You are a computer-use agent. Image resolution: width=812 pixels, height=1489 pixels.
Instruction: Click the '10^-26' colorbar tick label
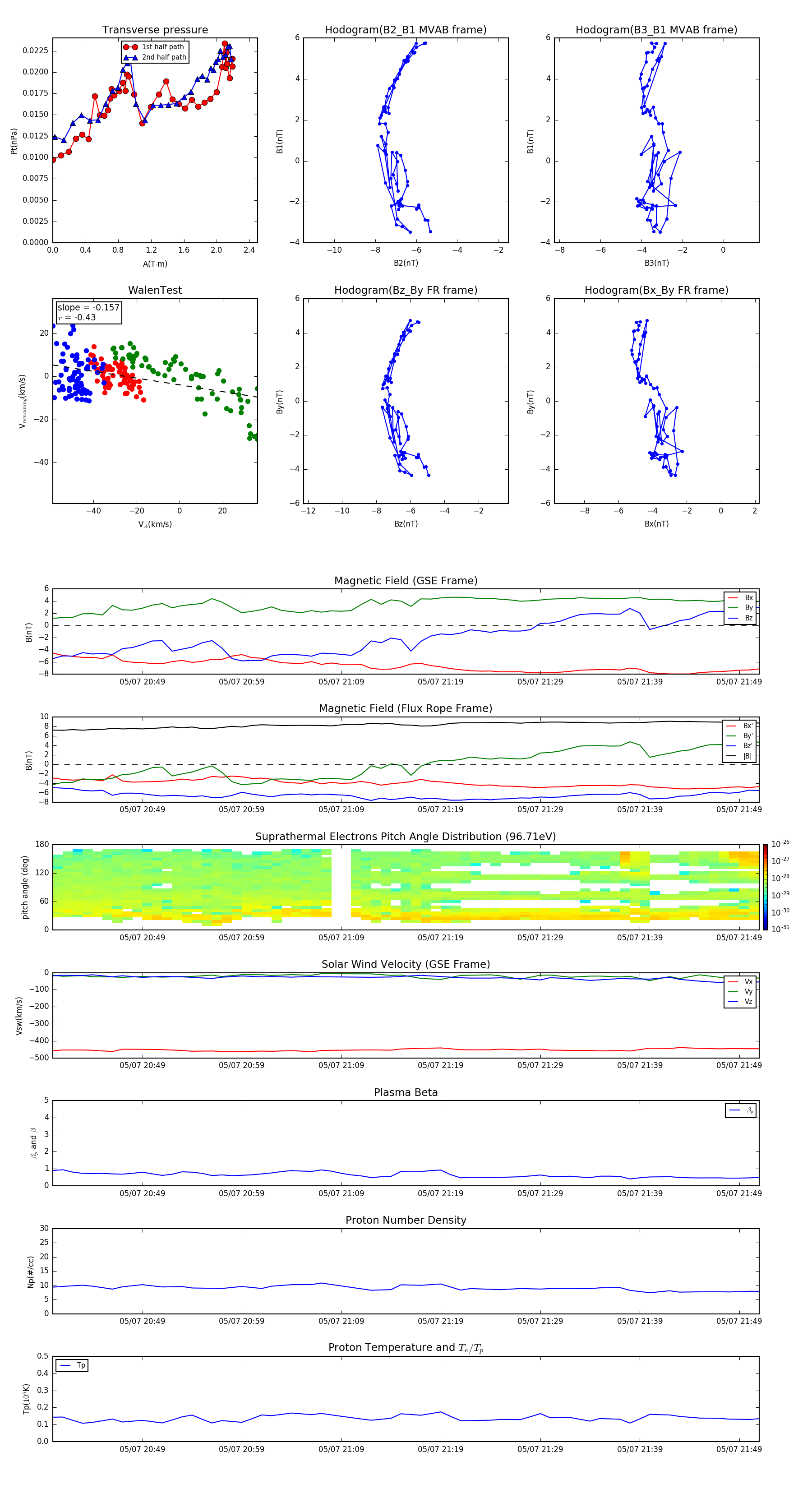(781, 844)
